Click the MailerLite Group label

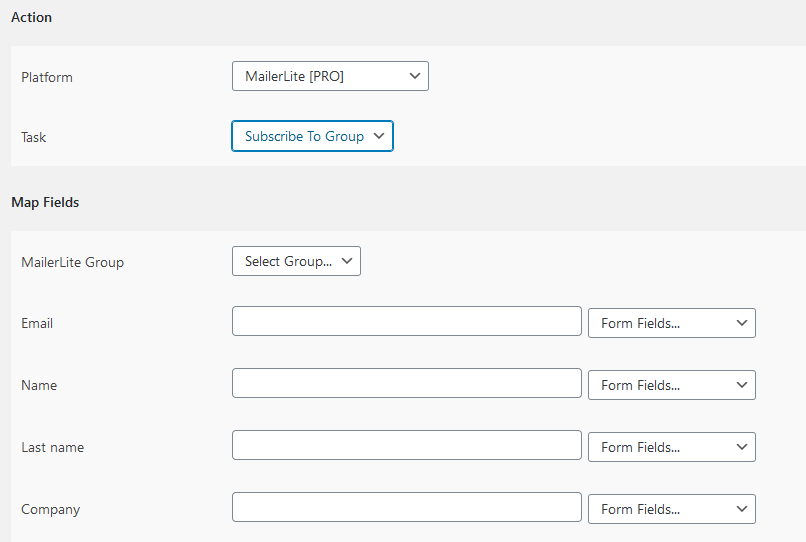[72, 262]
